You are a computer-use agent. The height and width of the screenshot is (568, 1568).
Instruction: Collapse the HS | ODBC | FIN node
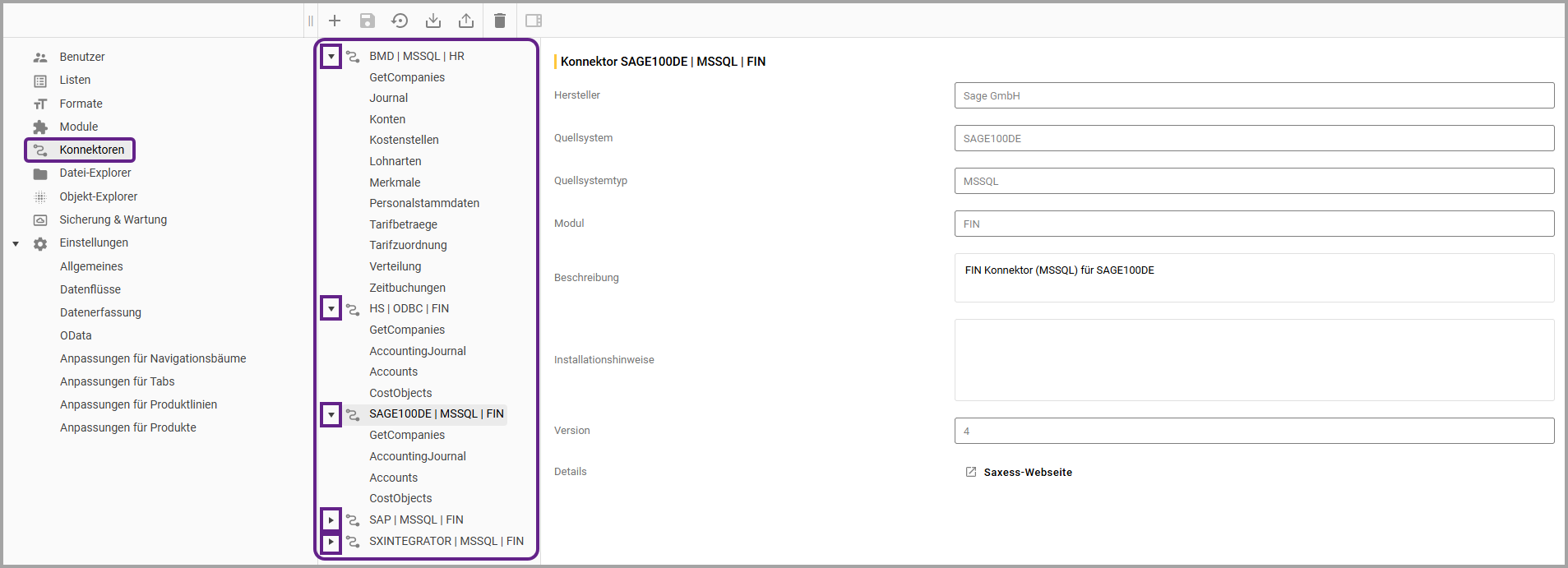(x=331, y=309)
